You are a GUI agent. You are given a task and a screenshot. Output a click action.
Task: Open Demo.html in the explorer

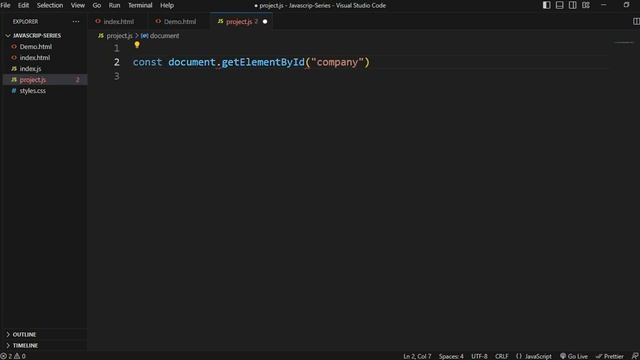point(36,47)
